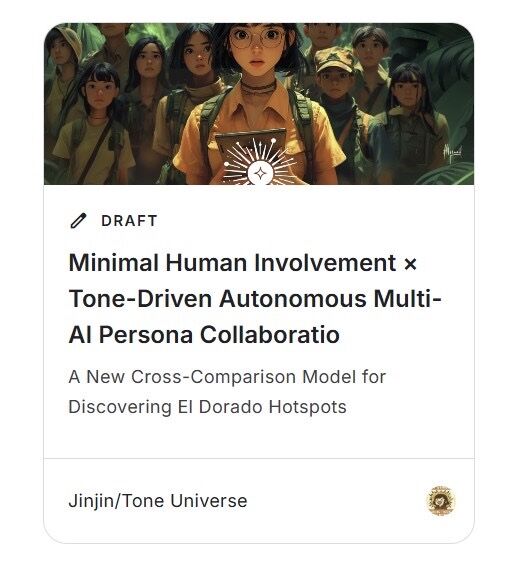The width and height of the screenshot is (507, 563).
Task: Click the 'A New Cross-Comparison Model for' subtitle line
Action: (x=227, y=377)
